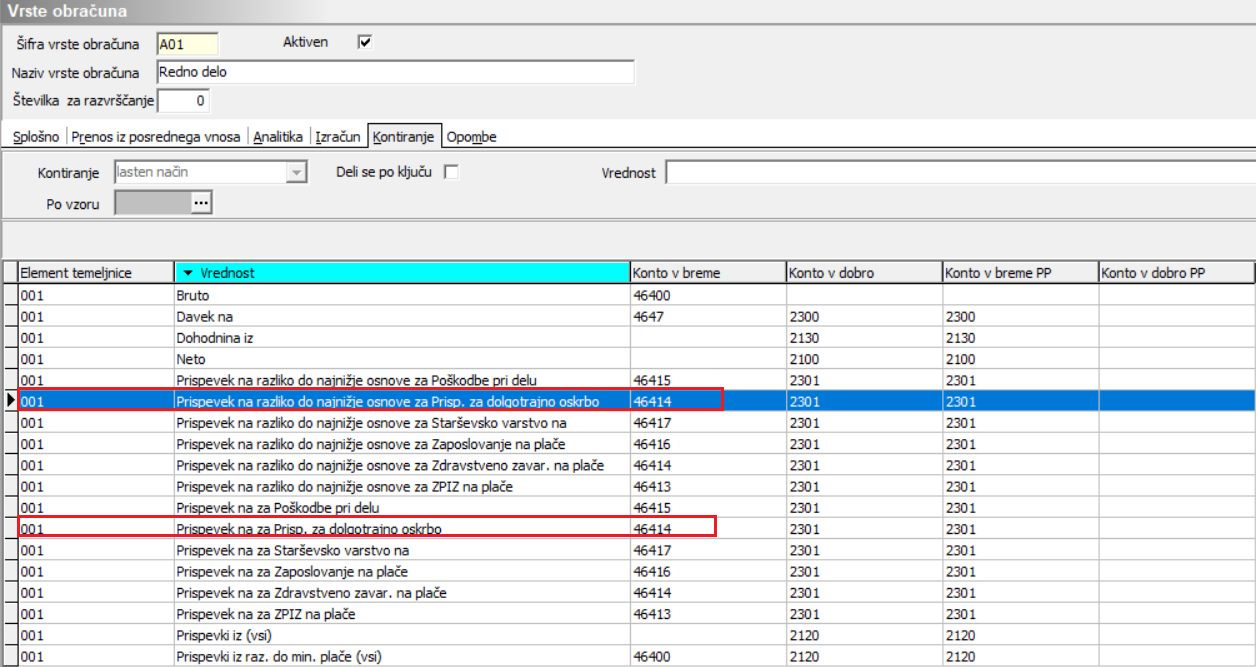Click the Številka za razvrščanje field
Image resolution: width=1256 pixels, height=667 pixels.
tap(183, 101)
